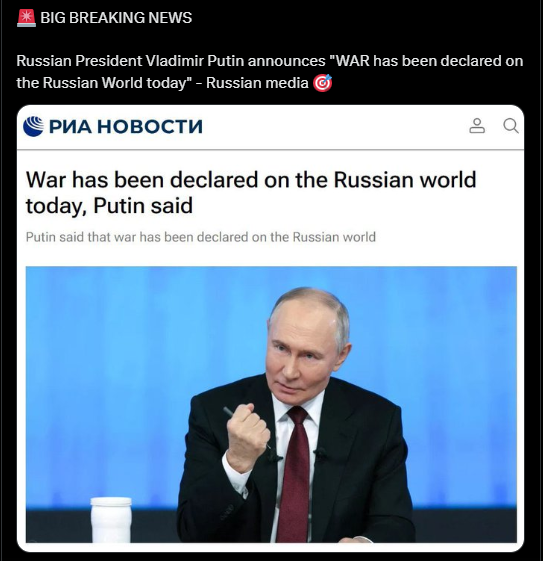The image size is (543, 561).
Task: Click the "Russian media" attribution text
Action: [257, 83]
